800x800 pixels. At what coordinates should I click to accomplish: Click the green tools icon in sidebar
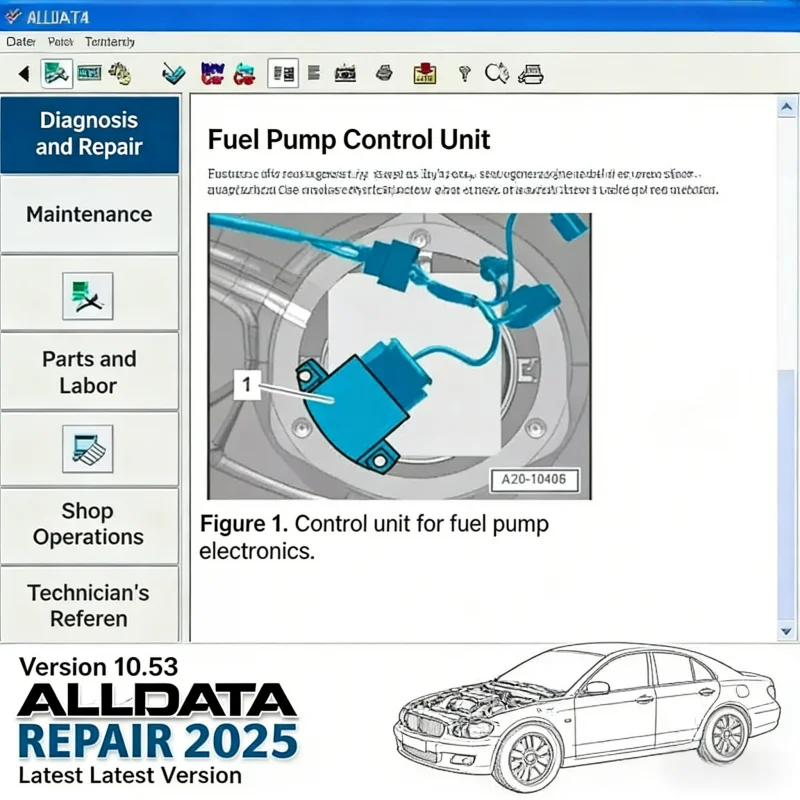(x=88, y=296)
